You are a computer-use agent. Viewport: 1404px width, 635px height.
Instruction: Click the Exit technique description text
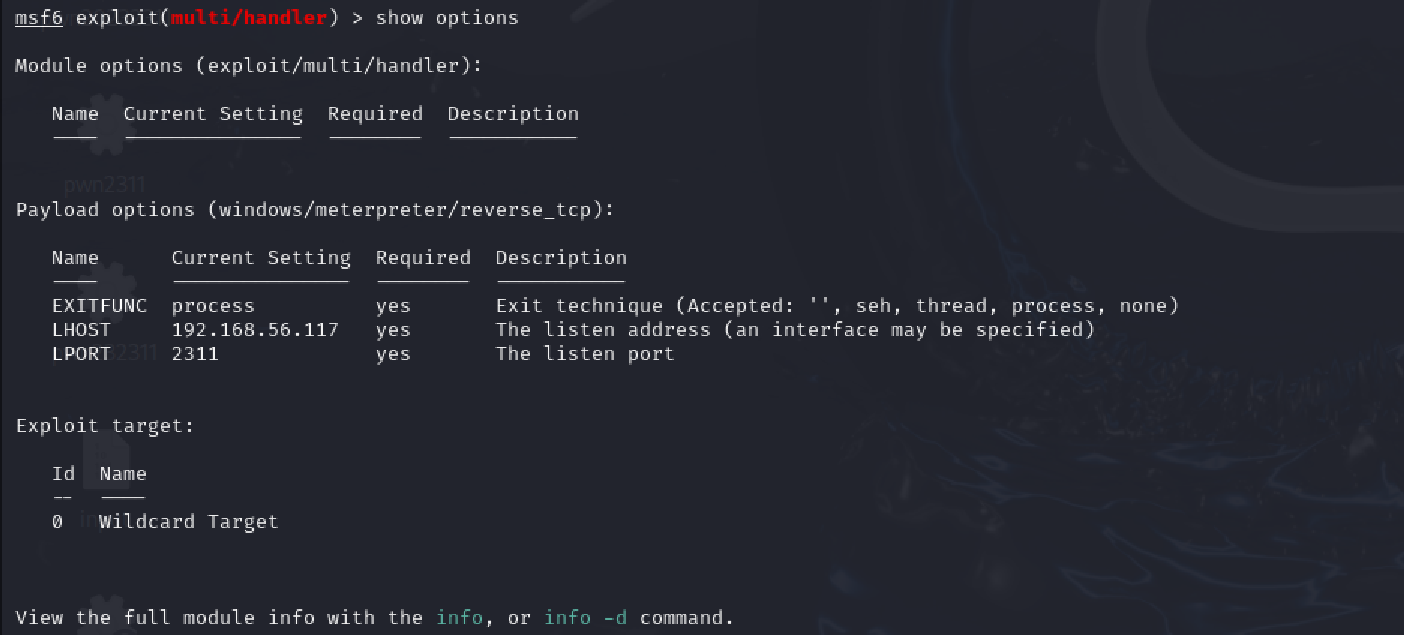click(837, 306)
